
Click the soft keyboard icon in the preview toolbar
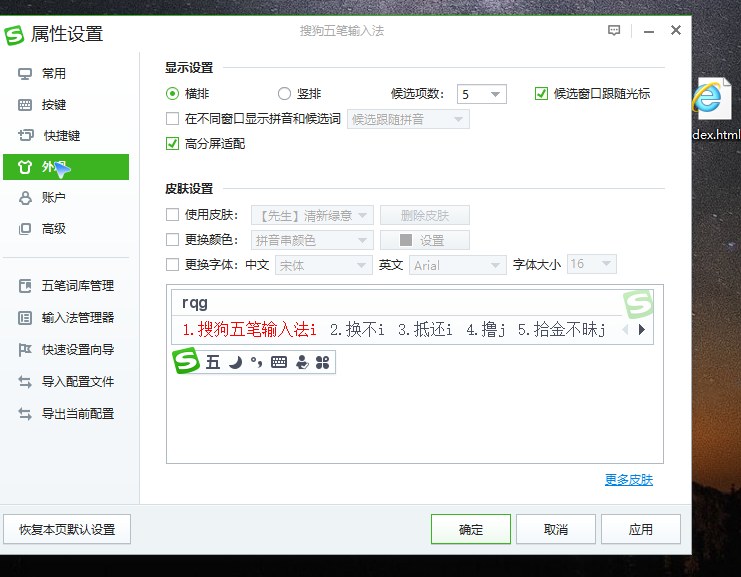279,362
